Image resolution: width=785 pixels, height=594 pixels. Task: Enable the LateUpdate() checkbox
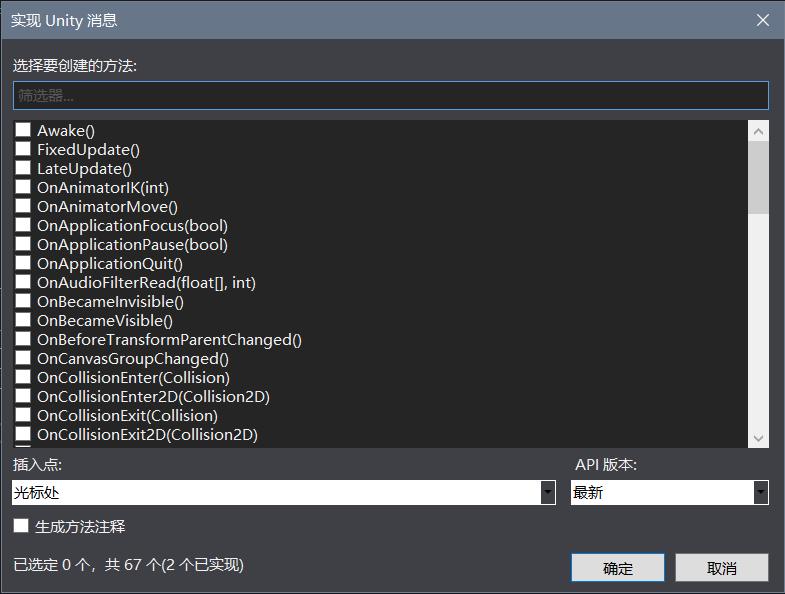tap(23, 168)
